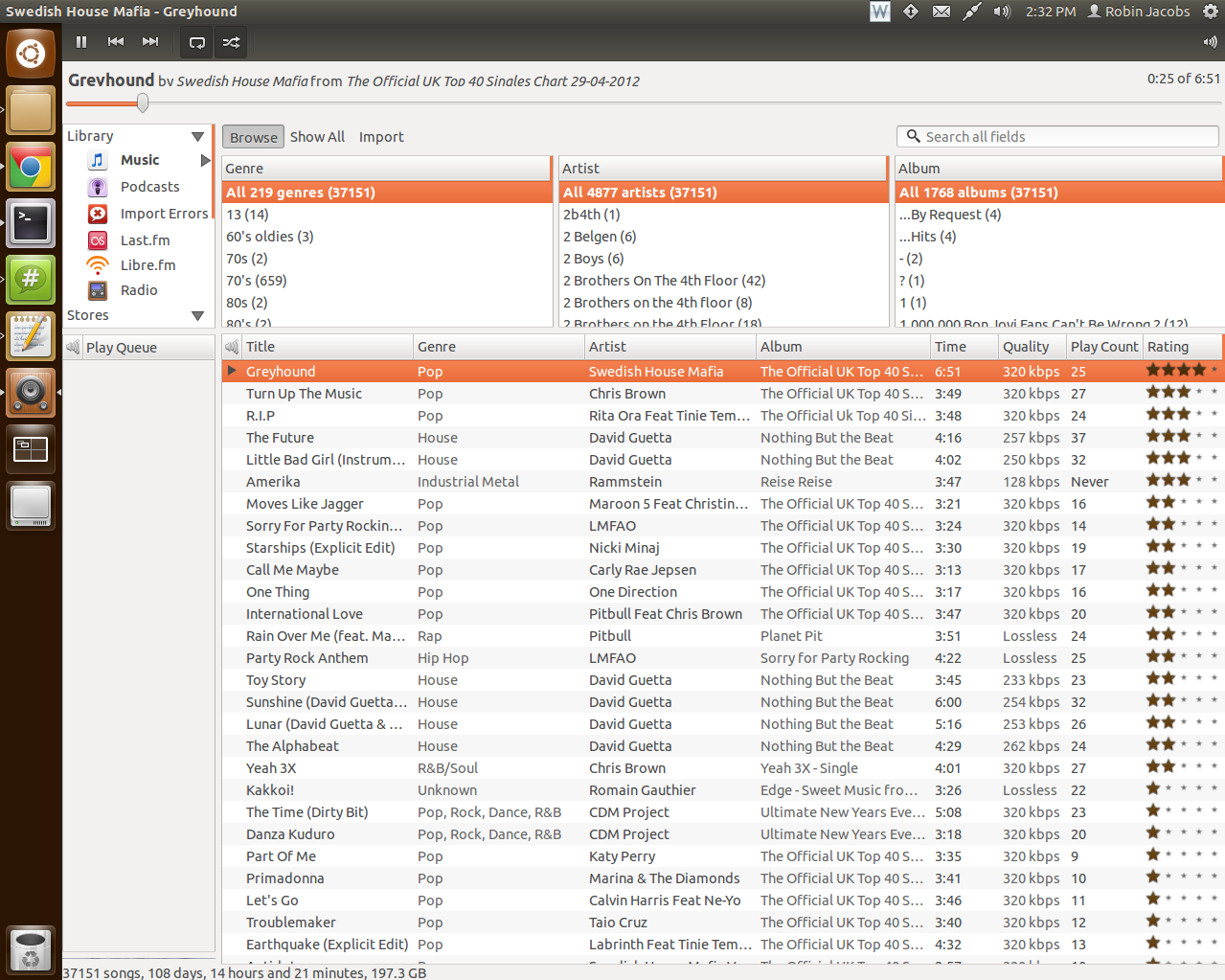Select the song Troublemaker

723,923
